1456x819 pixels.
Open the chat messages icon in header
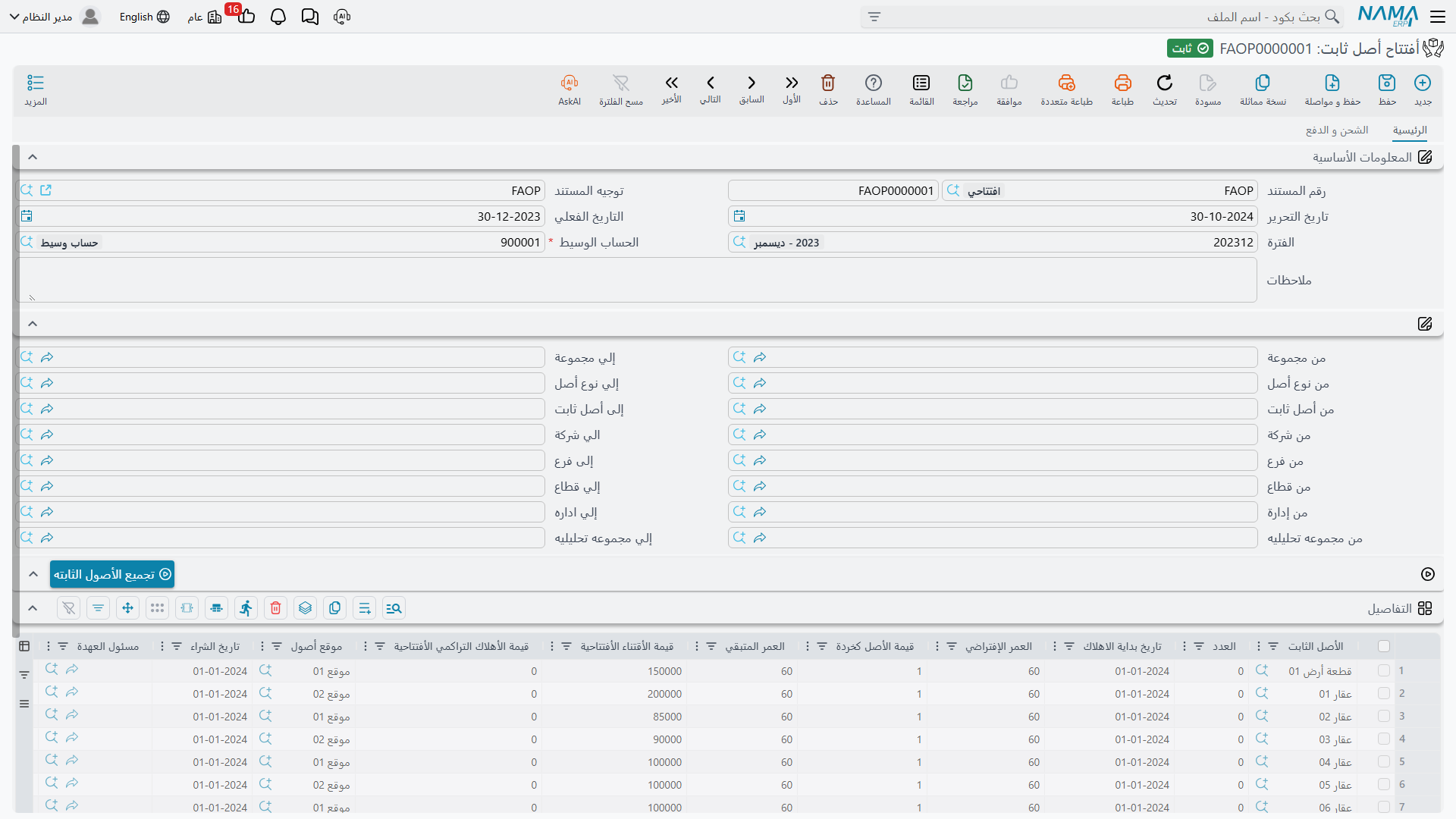point(310,17)
